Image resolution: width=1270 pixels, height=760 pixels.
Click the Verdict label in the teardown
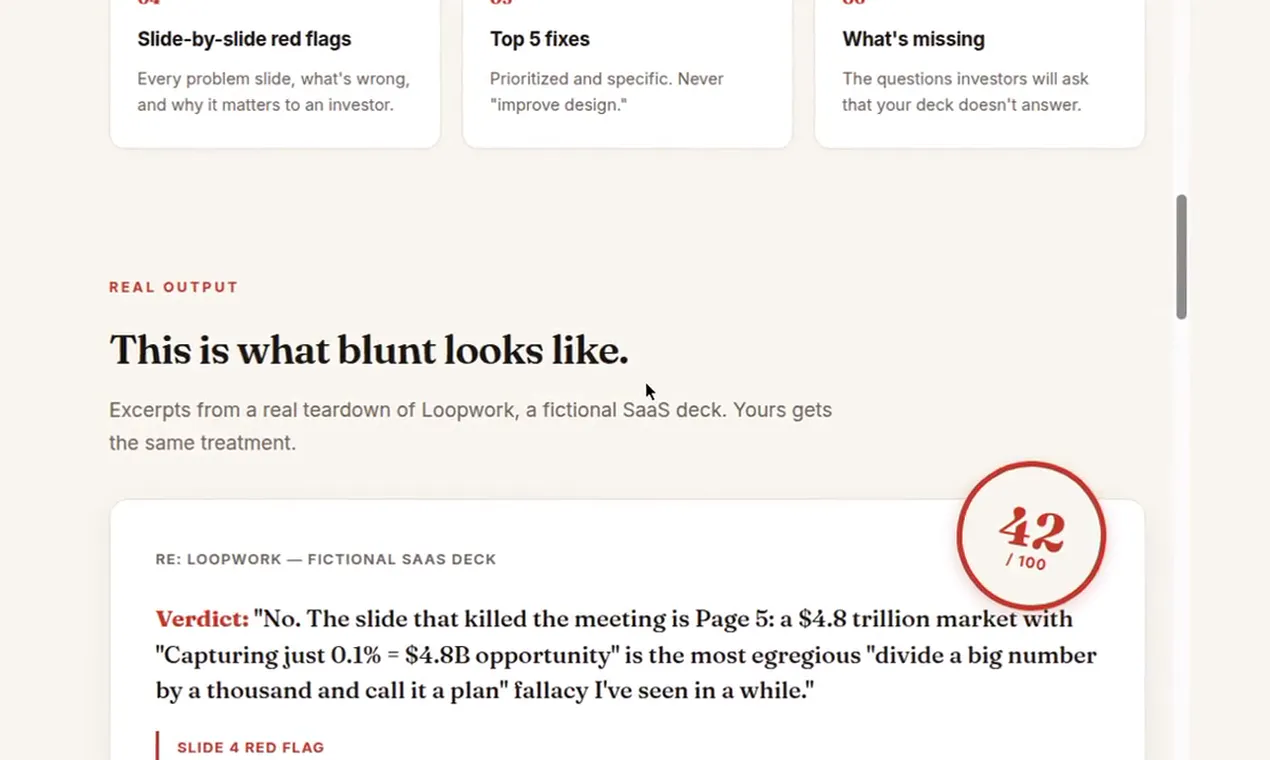pyautogui.click(x=202, y=619)
